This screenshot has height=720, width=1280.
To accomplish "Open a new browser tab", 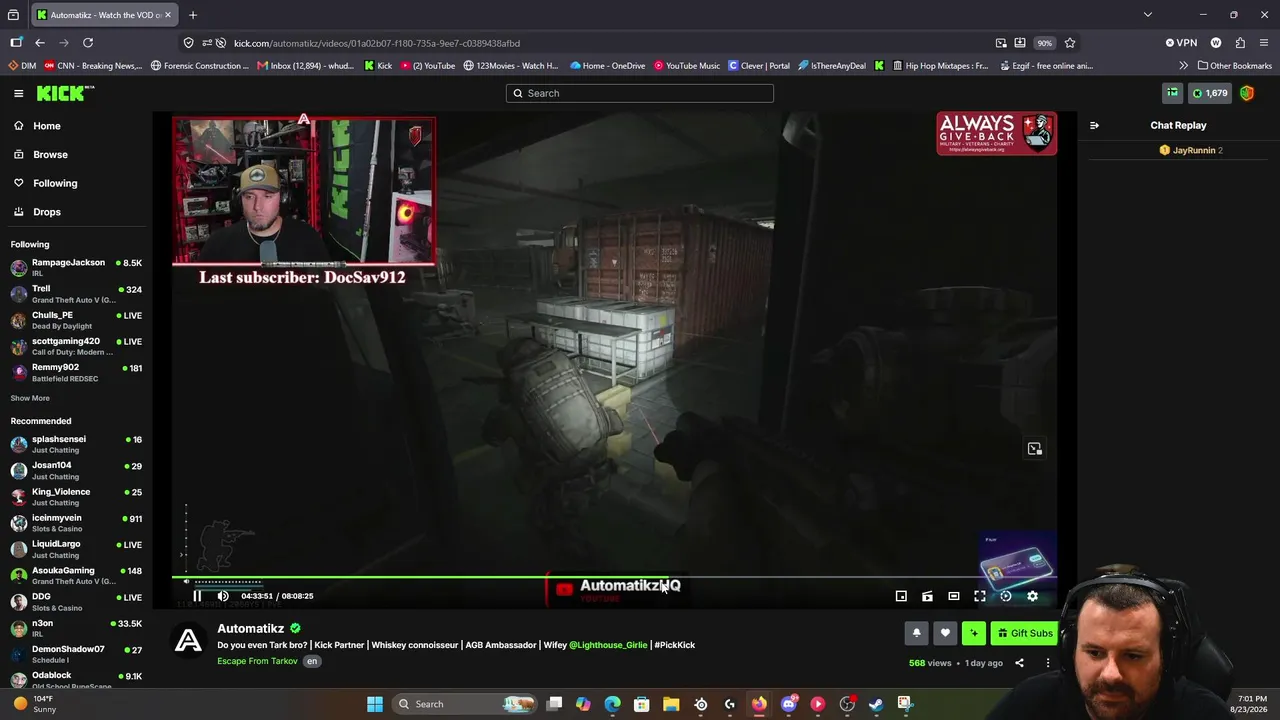I will pyautogui.click(x=193, y=15).
